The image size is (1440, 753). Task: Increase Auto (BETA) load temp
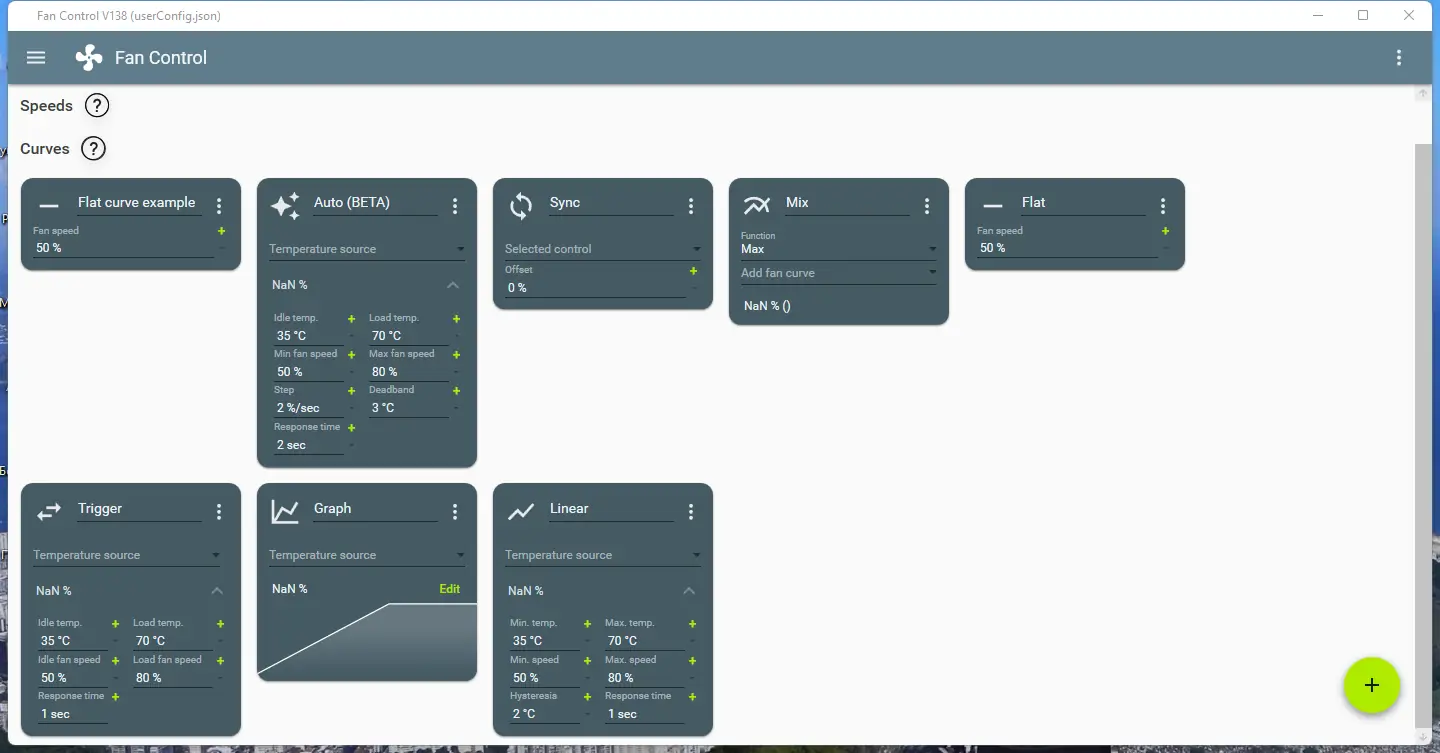click(x=456, y=319)
